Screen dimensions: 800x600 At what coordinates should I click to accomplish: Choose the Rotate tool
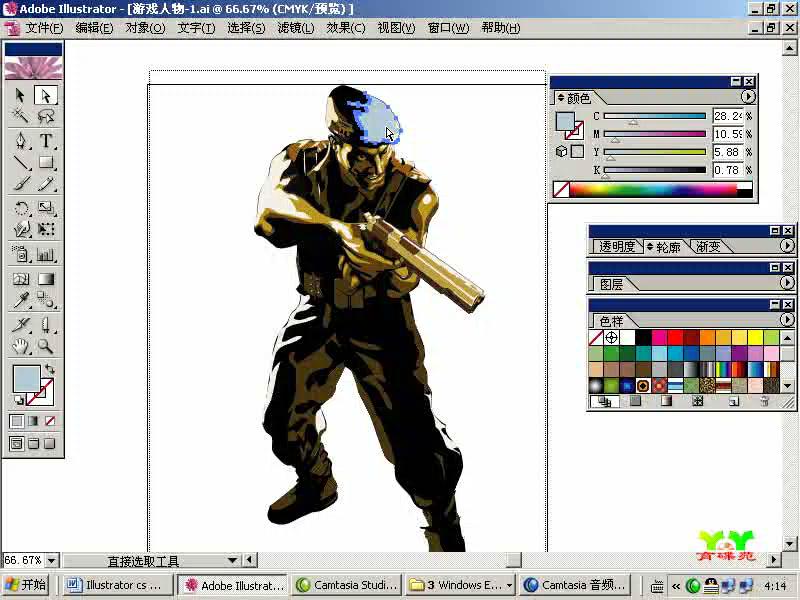pos(20,208)
